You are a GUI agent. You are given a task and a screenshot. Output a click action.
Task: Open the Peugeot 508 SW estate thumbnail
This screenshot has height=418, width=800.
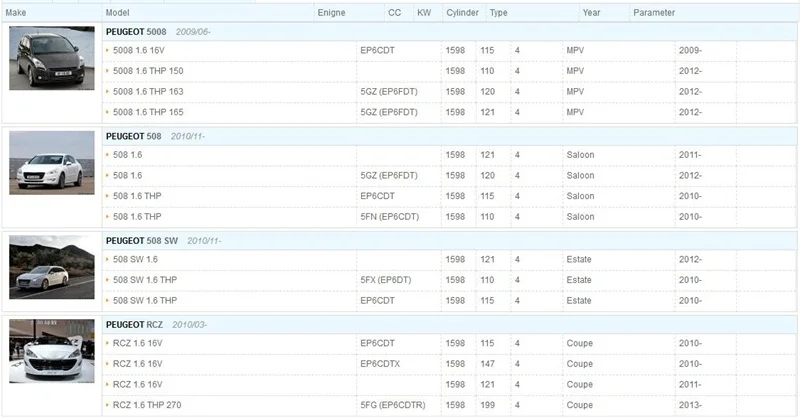(x=52, y=267)
